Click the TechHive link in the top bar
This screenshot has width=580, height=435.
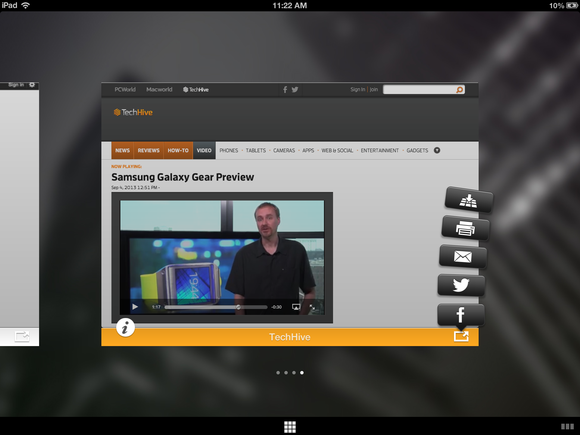tap(196, 90)
